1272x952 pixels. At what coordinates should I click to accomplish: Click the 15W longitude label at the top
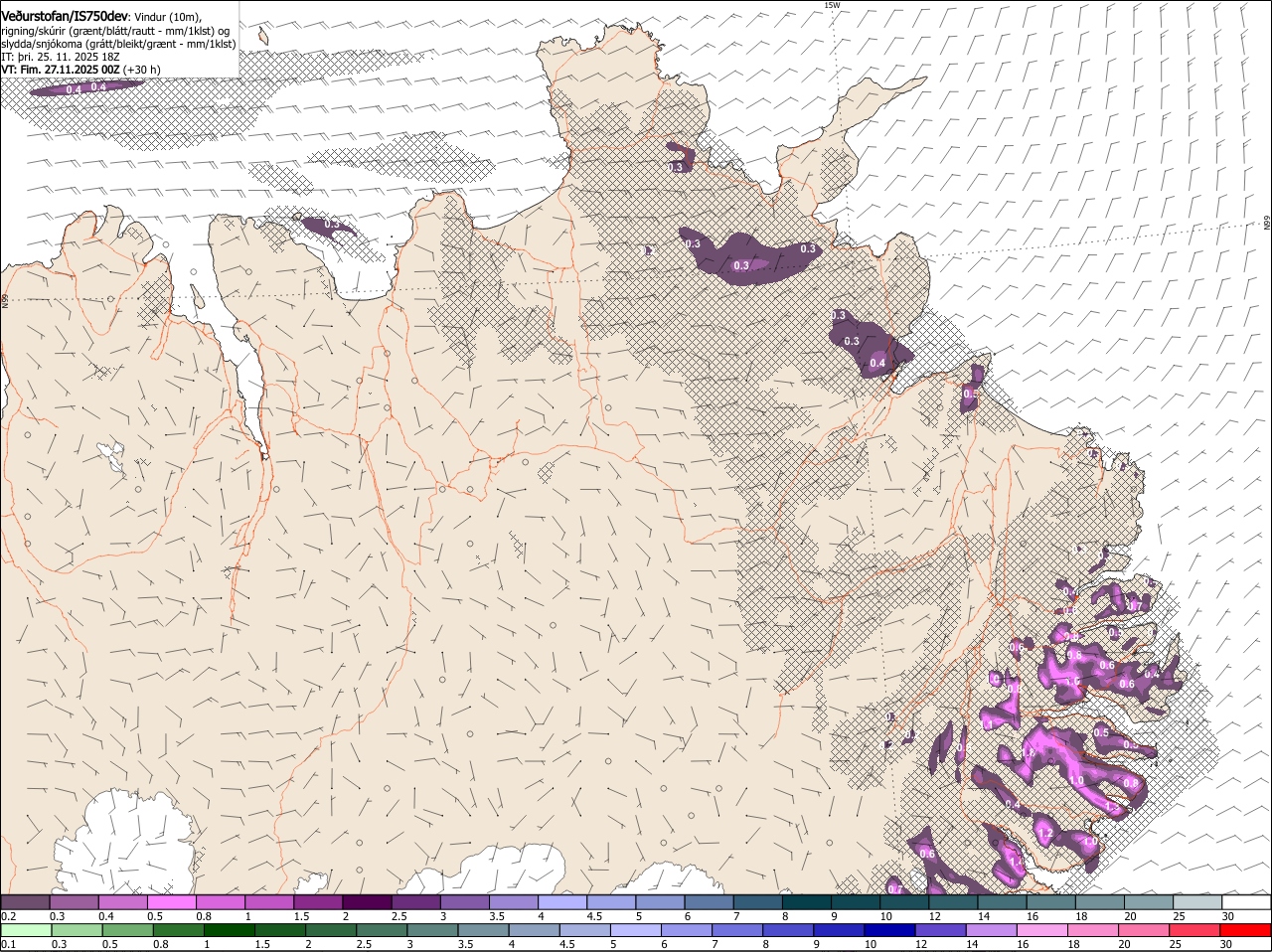click(x=832, y=5)
